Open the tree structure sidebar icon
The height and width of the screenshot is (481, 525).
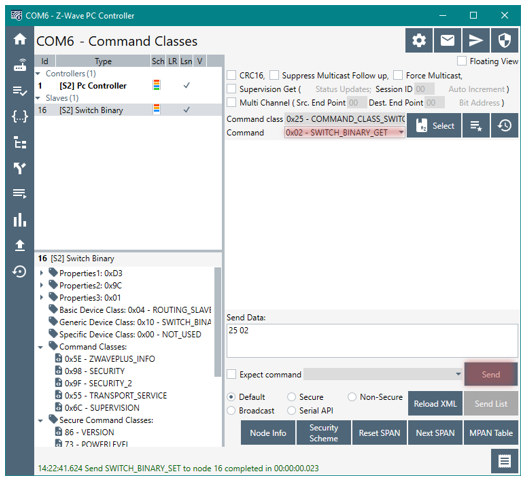(x=20, y=142)
